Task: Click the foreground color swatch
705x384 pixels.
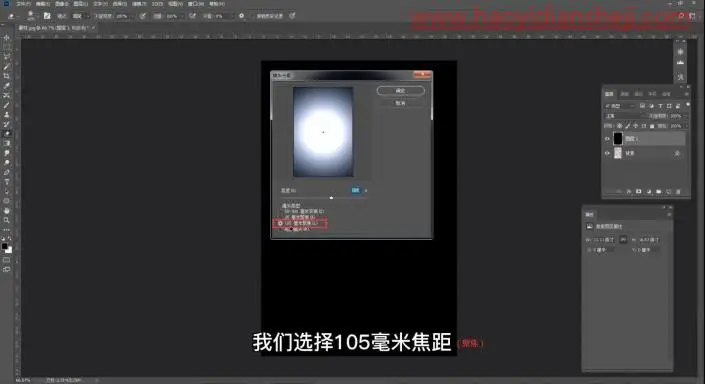Action: click(x=4, y=246)
